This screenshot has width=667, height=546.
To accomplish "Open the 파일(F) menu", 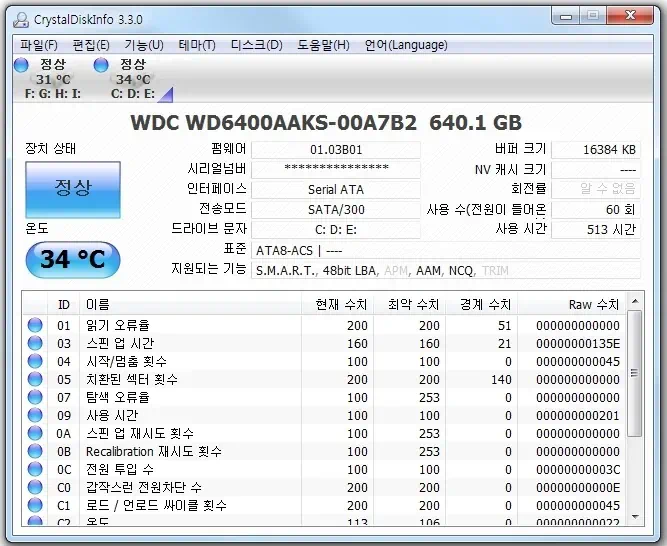I will coord(39,45).
